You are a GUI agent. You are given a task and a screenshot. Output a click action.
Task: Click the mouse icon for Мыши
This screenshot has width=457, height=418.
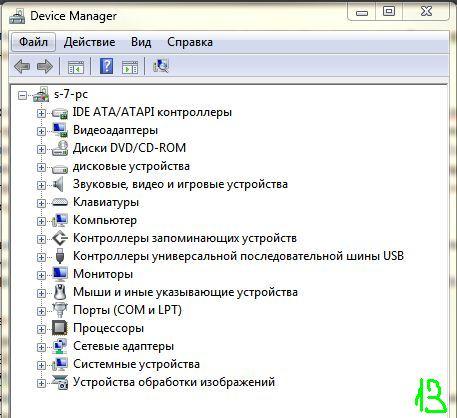click(60, 292)
